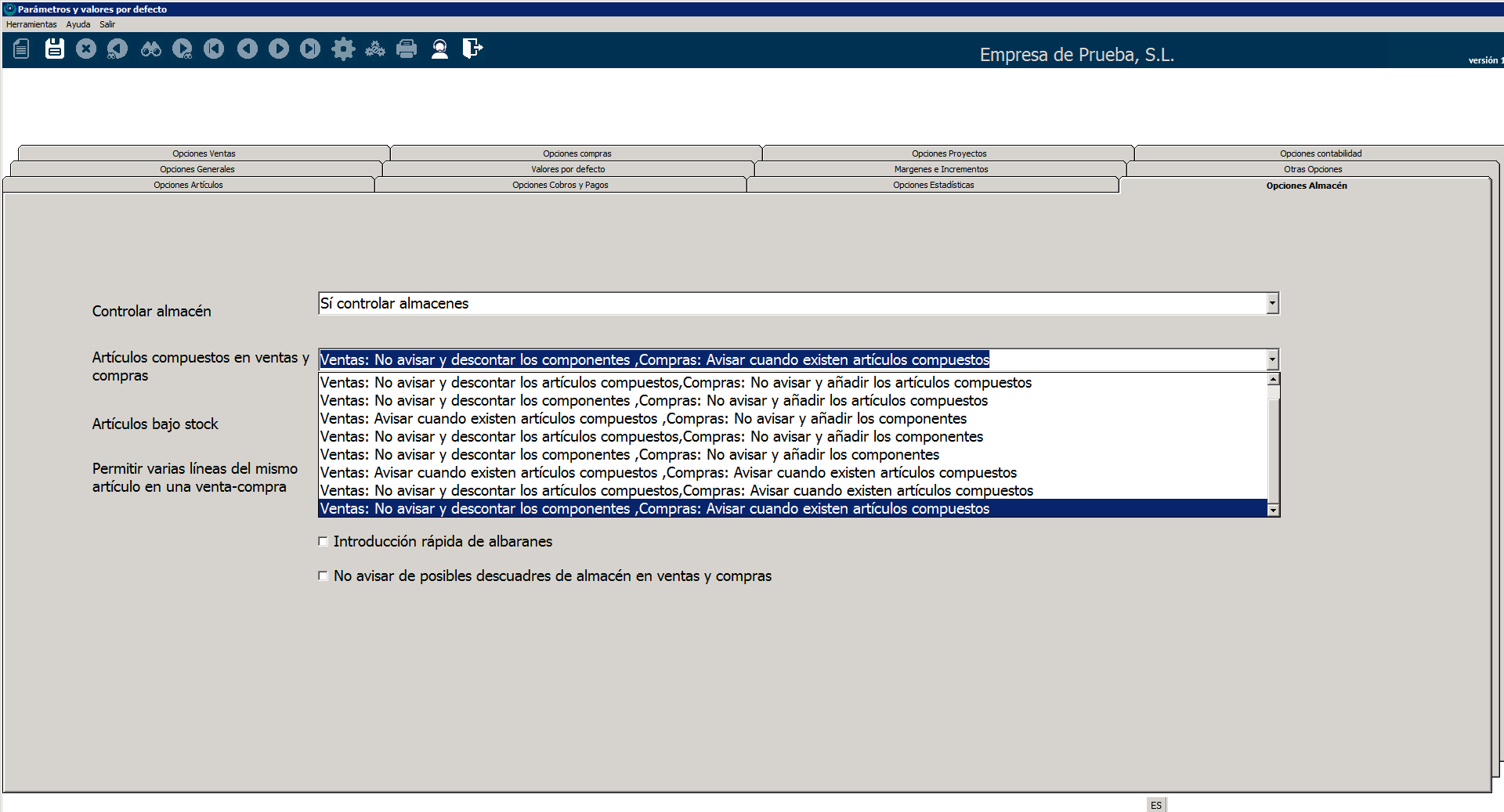Go to first record with skip-back icon
Viewport: 1504px width, 812px height.
pyautogui.click(x=214, y=49)
